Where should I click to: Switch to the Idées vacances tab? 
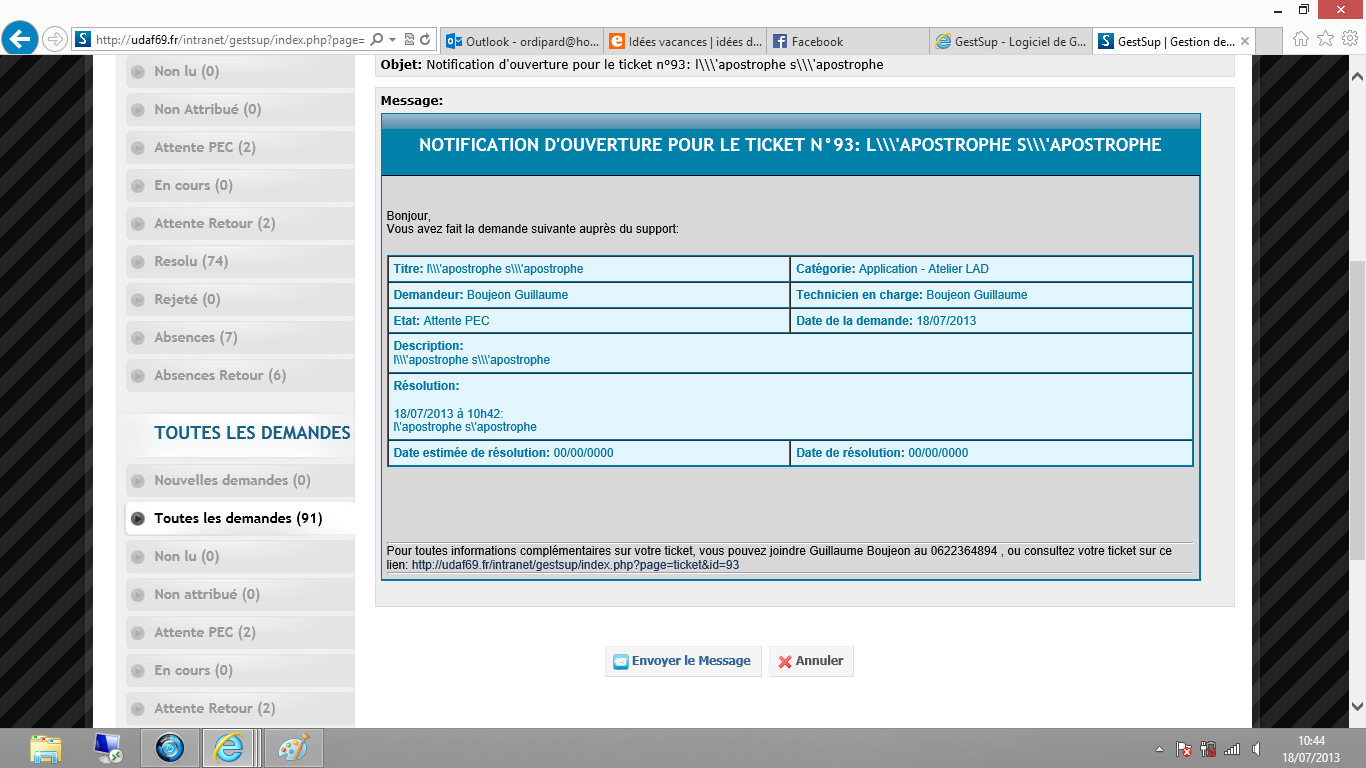[685, 41]
